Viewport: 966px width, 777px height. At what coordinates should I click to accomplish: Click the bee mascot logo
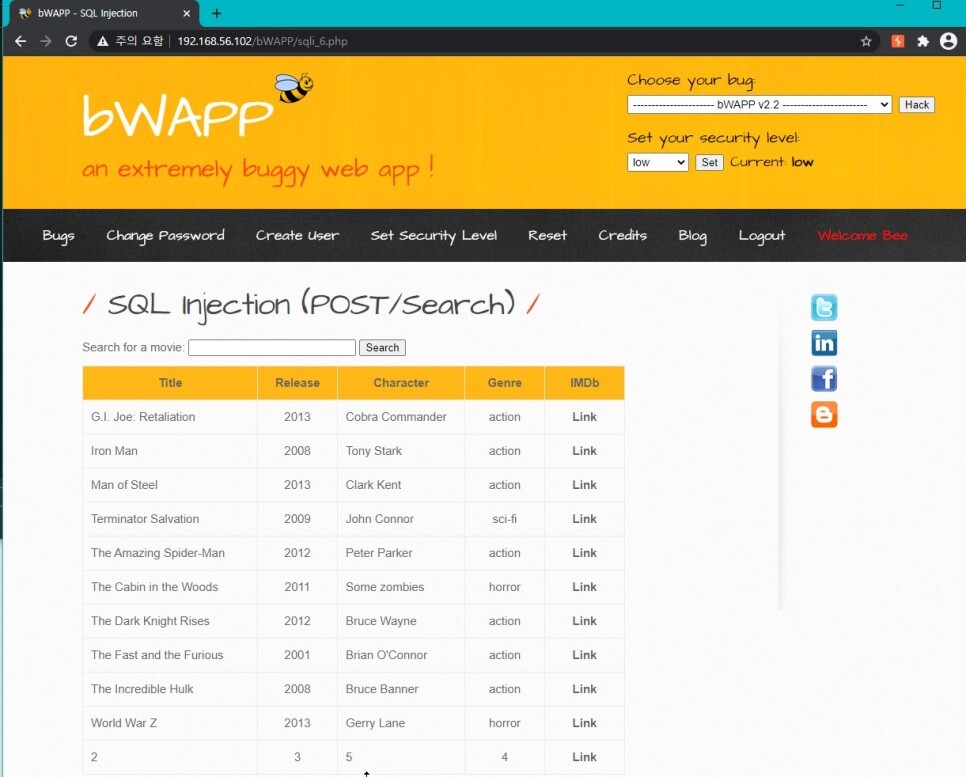(293, 87)
